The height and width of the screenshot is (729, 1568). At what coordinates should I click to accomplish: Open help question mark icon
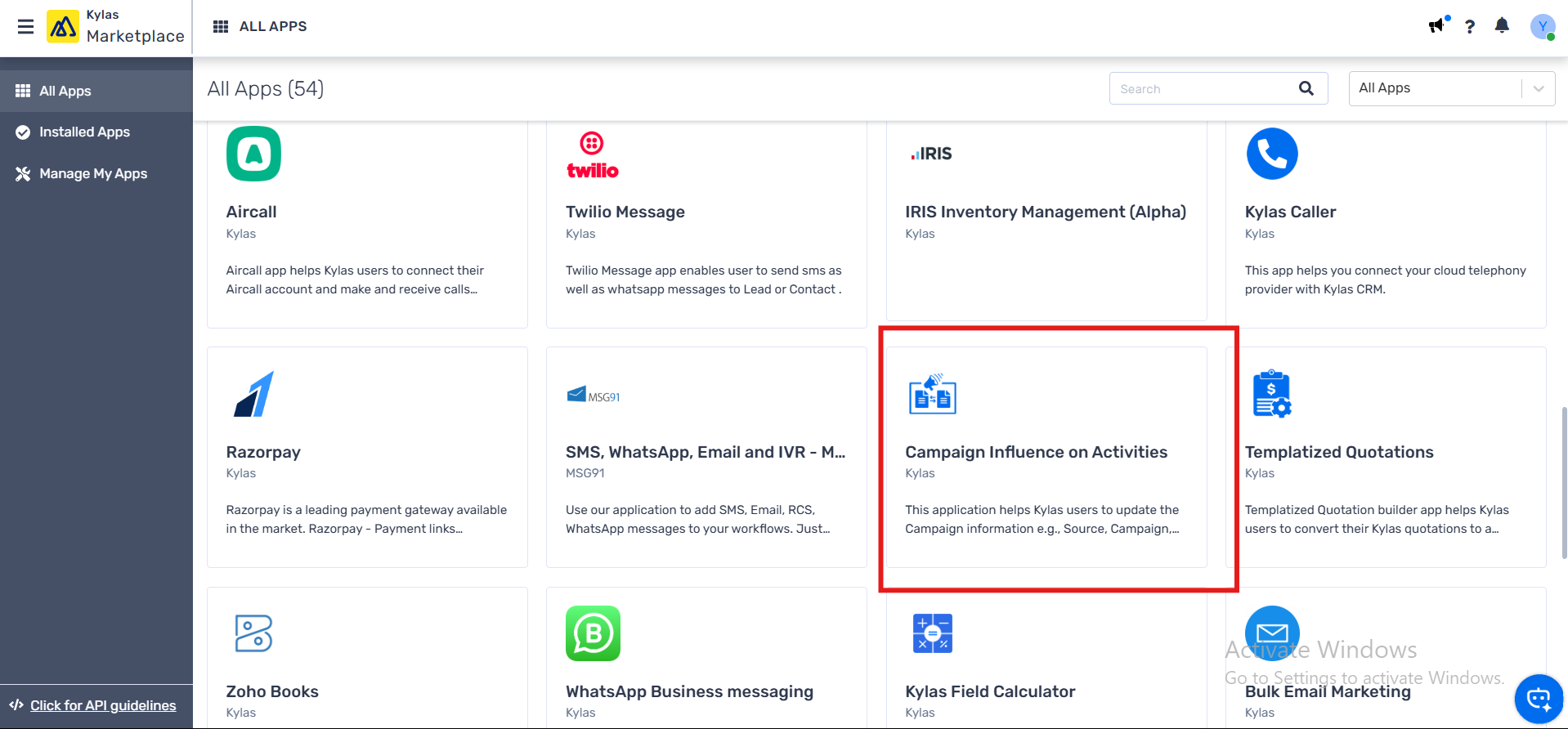point(1470,26)
